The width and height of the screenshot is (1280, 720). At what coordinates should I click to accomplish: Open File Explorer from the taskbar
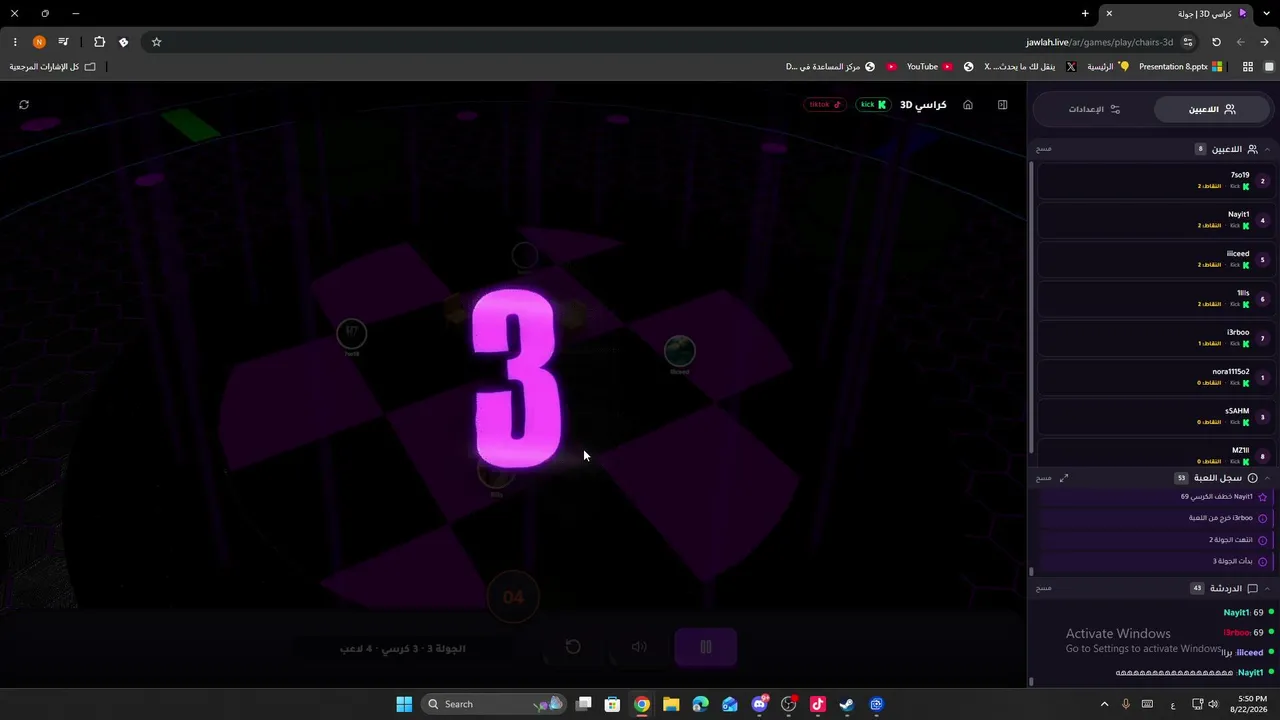tap(671, 704)
